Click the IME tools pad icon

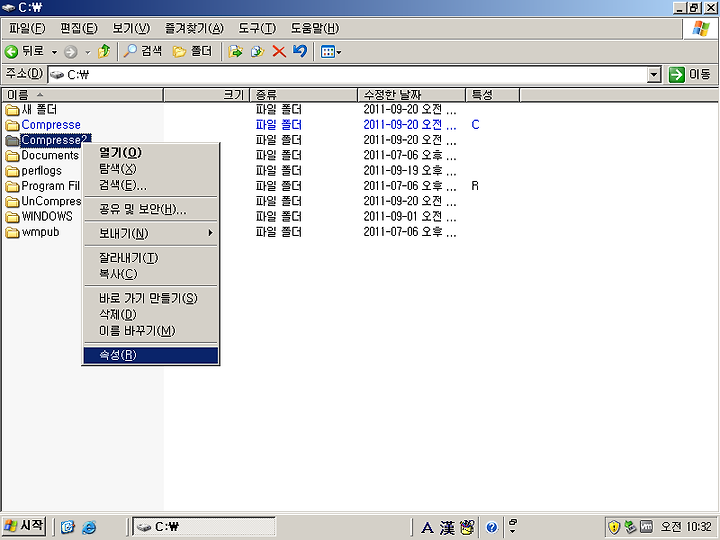tap(467, 527)
